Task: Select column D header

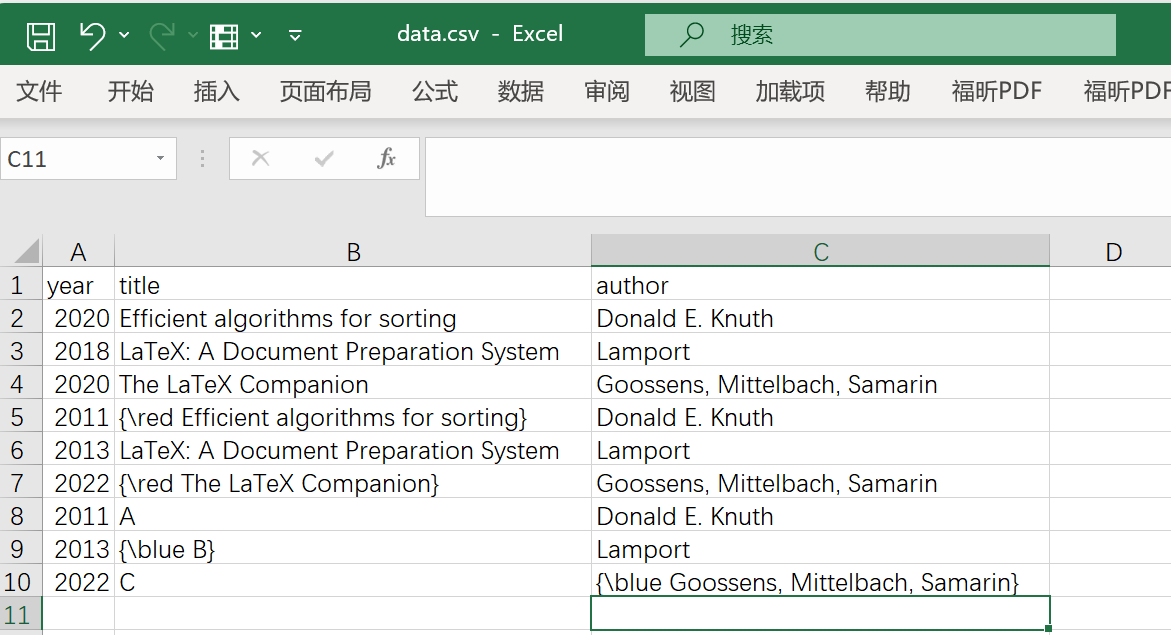Action: point(1112,252)
